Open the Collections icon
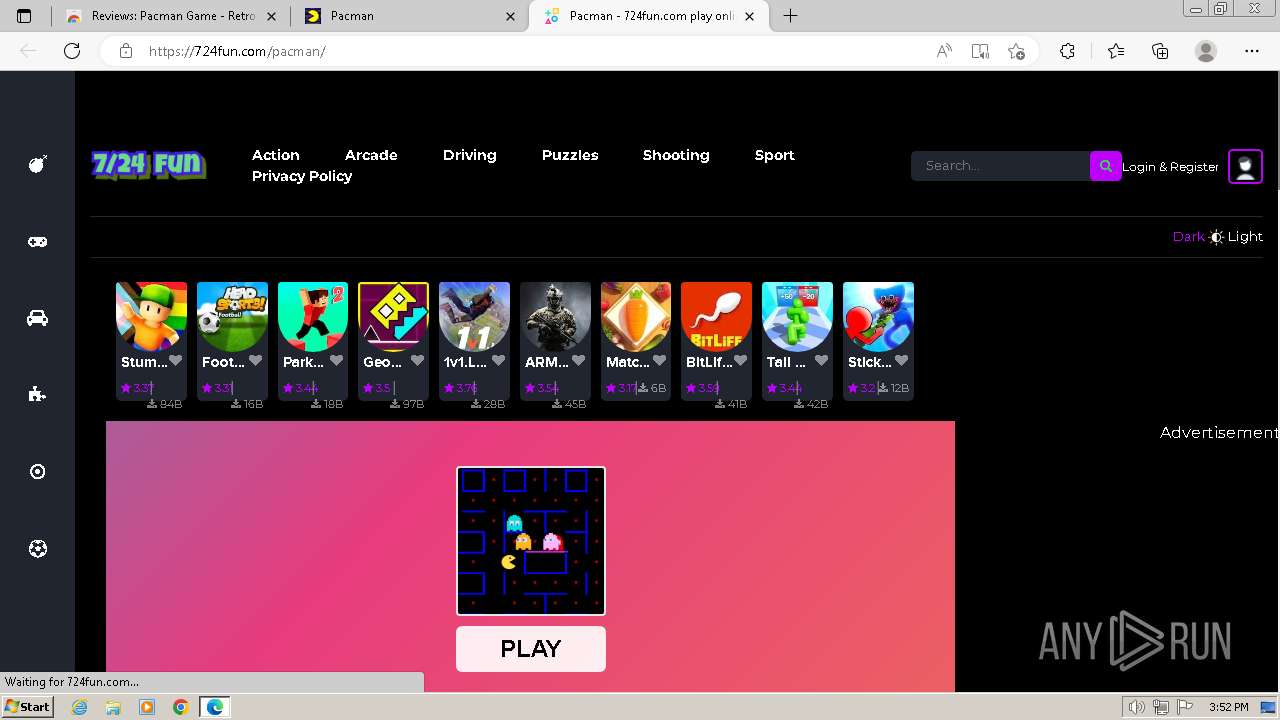 point(1160,51)
